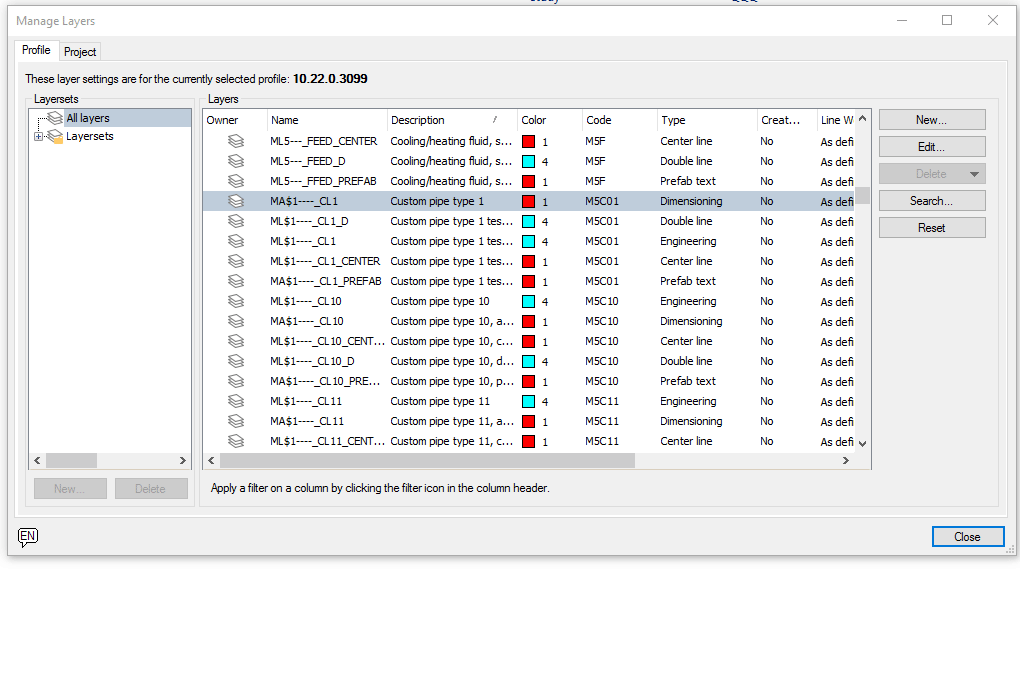Screen dimensions: 1020x700
Task: Sort layers by the Code column header
Action: [x=619, y=120]
